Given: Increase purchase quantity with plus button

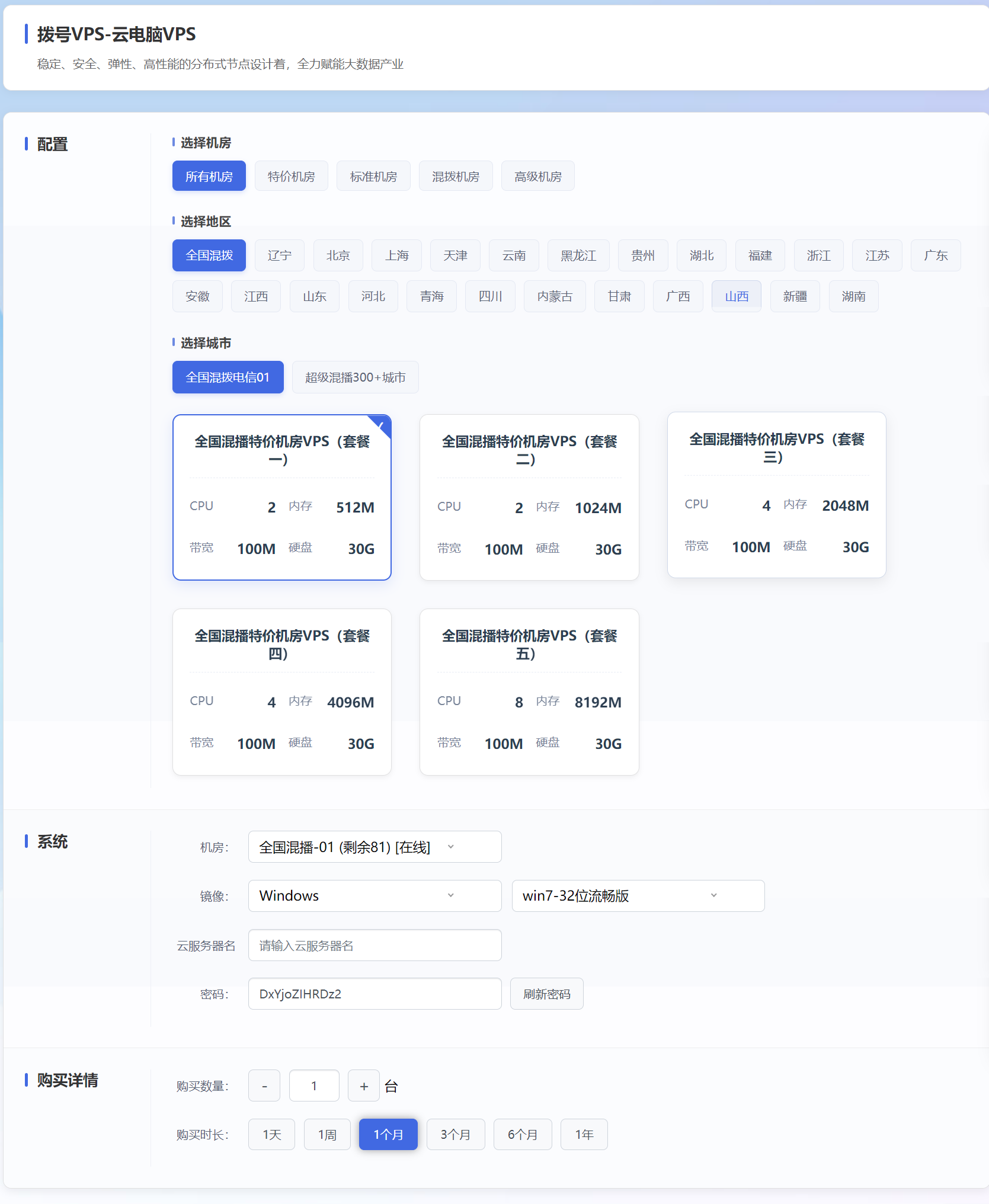Looking at the screenshot, I should point(364,1086).
